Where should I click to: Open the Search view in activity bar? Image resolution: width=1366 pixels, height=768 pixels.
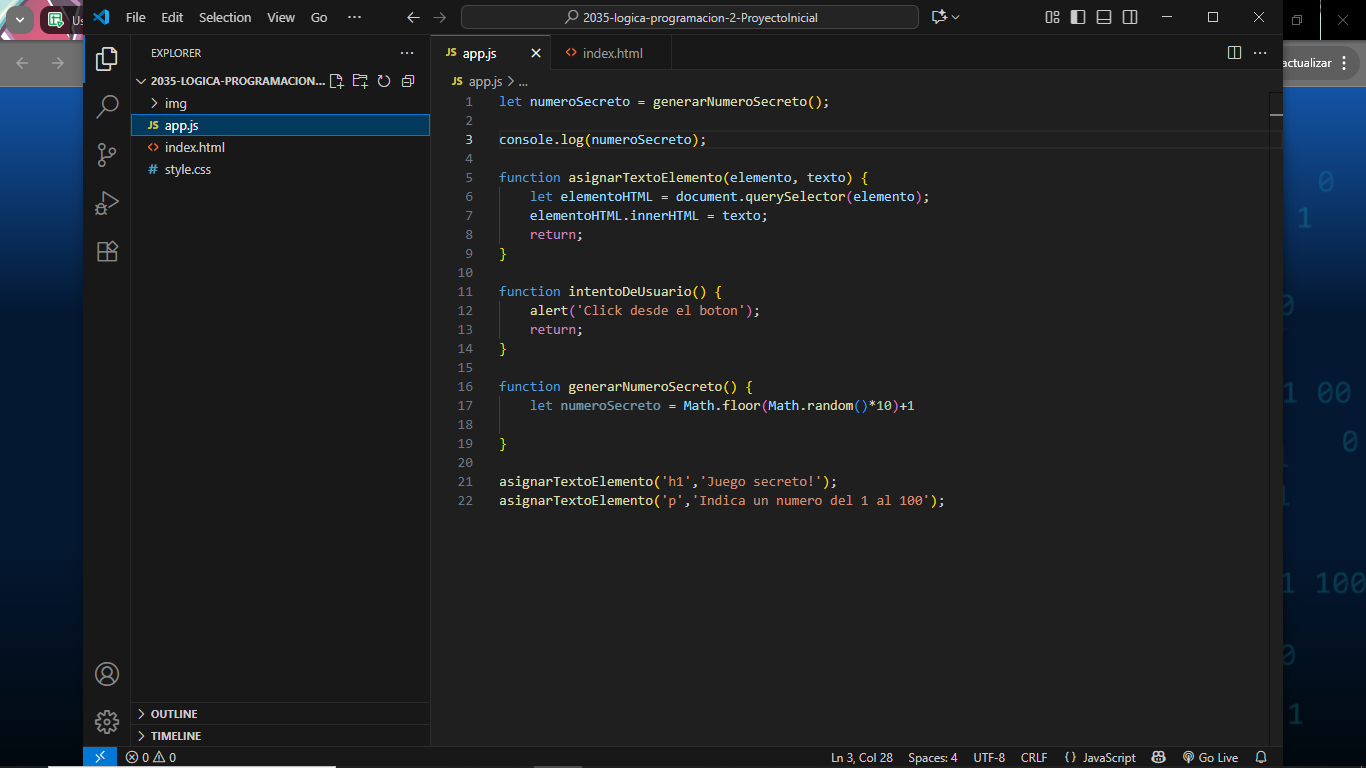click(107, 107)
